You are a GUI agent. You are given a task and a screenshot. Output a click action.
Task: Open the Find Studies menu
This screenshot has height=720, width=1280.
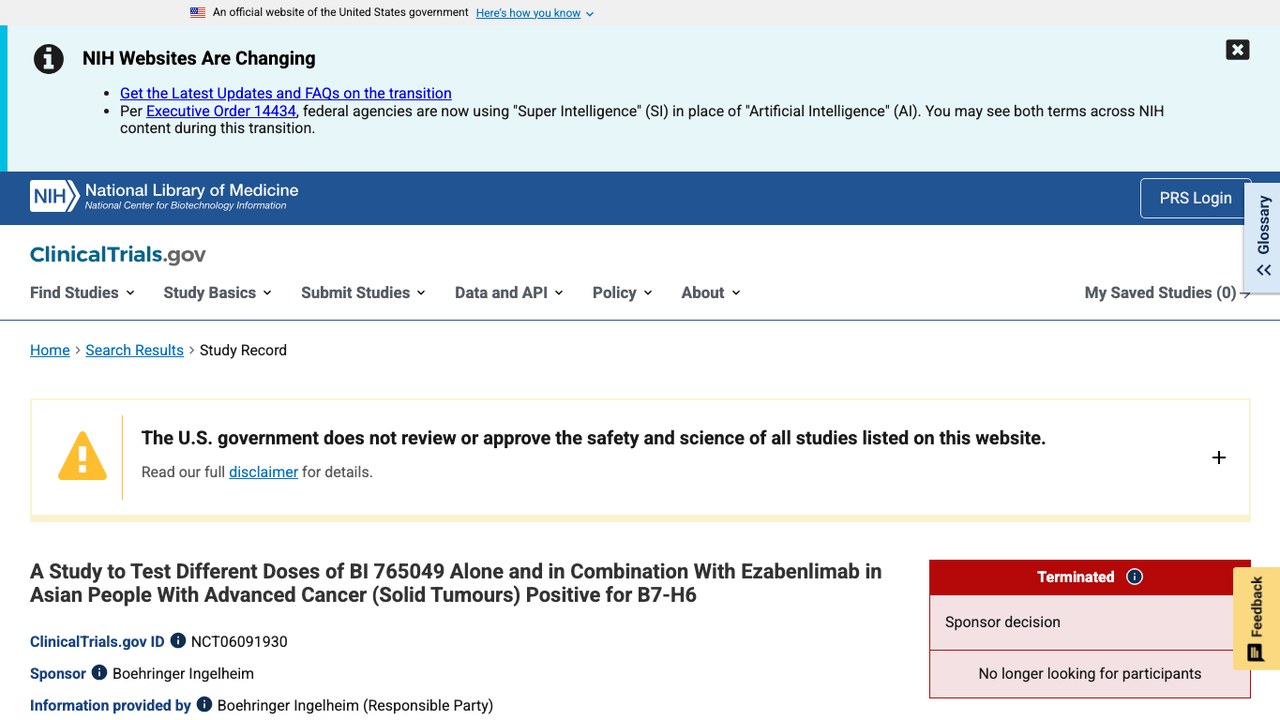coord(82,292)
